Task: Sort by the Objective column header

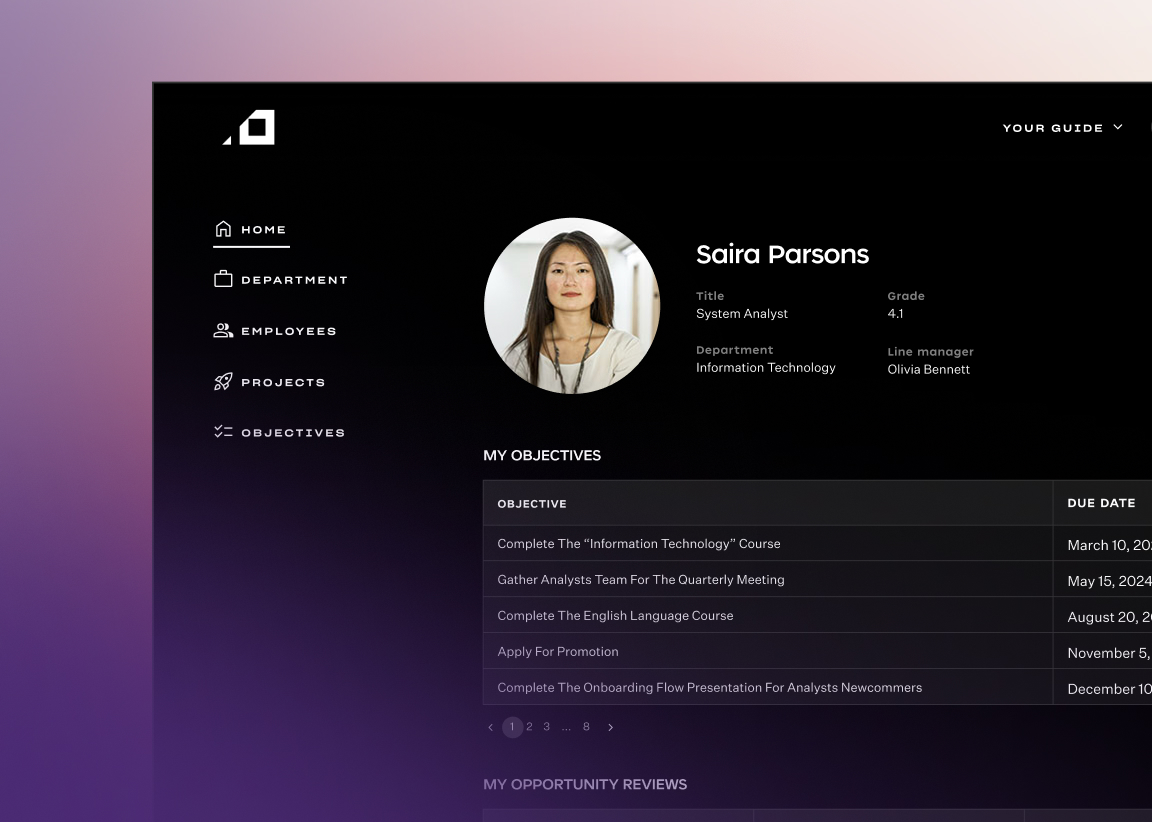Action: (x=532, y=504)
